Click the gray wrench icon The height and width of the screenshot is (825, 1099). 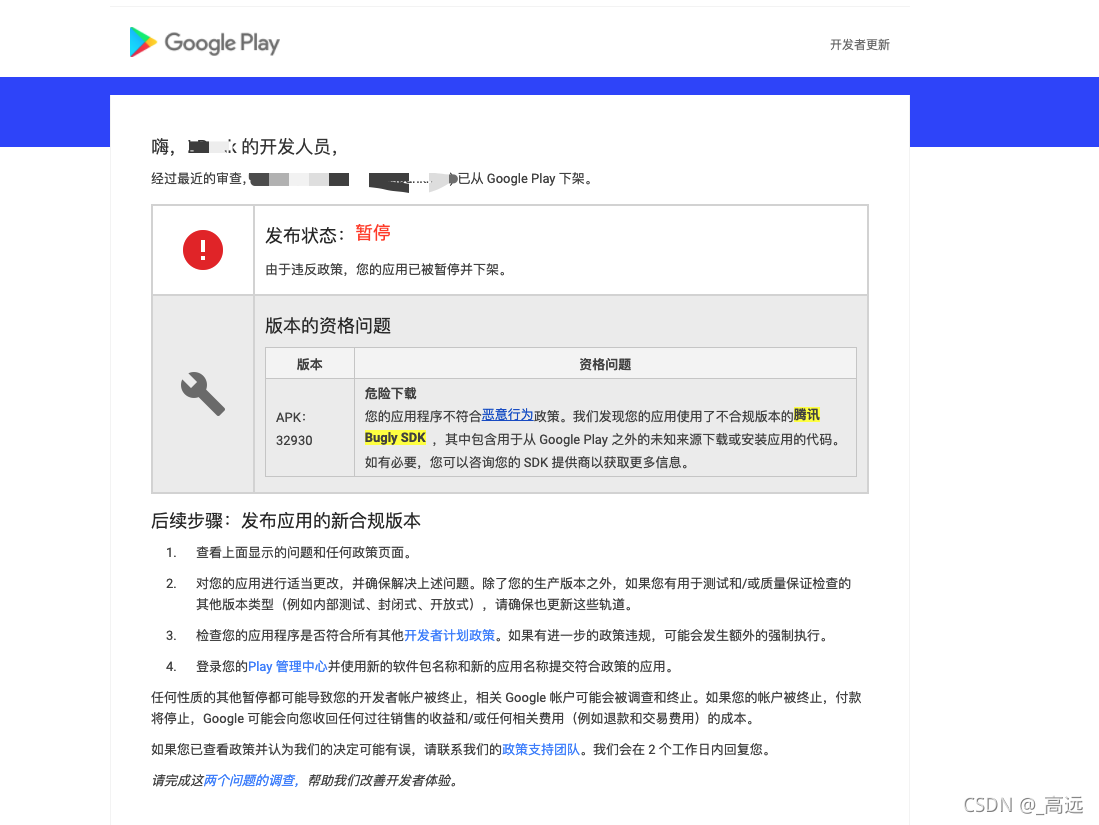tap(203, 393)
